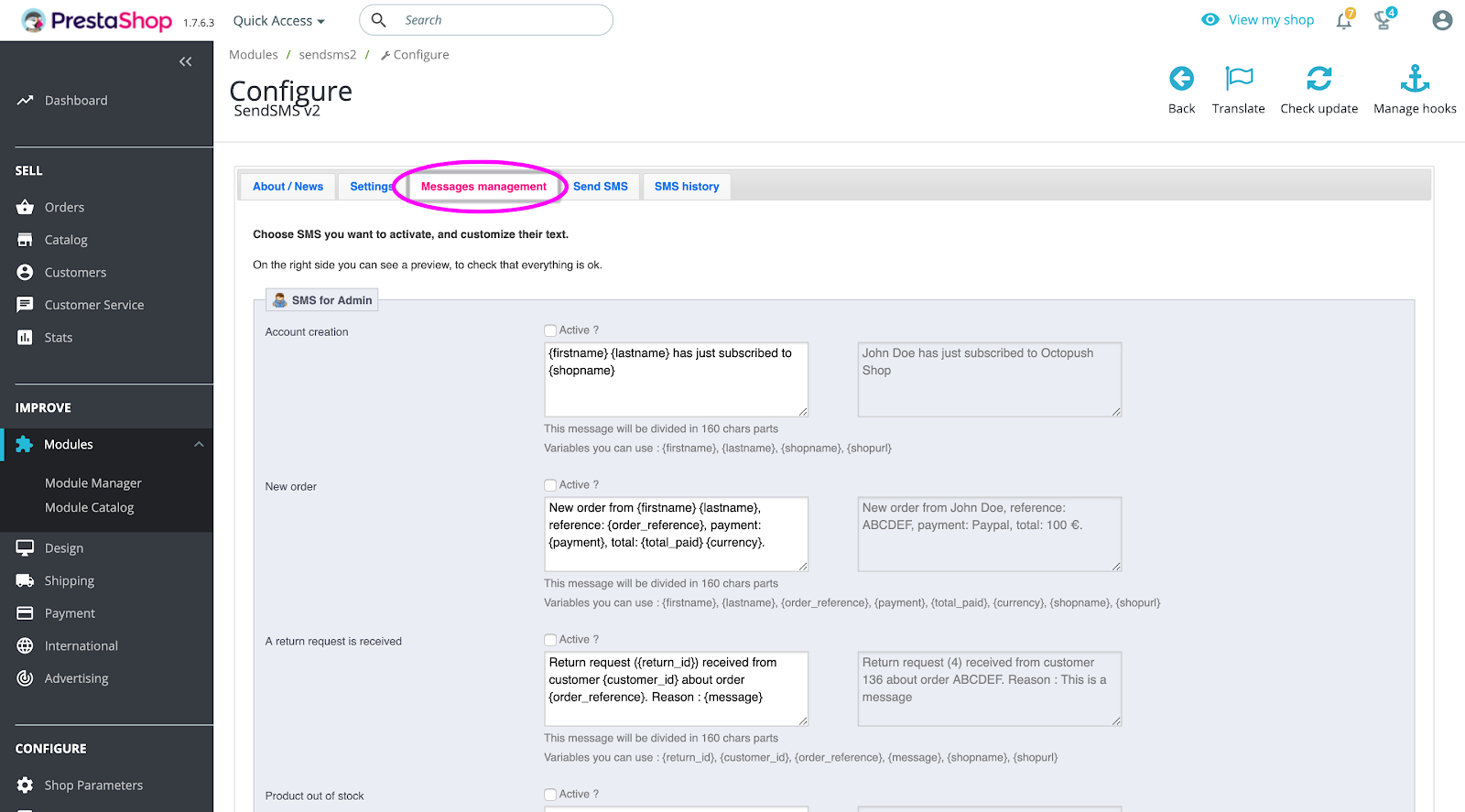Click the International globe icon
The width and height of the screenshot is (1465, 812).
(25, 646)
